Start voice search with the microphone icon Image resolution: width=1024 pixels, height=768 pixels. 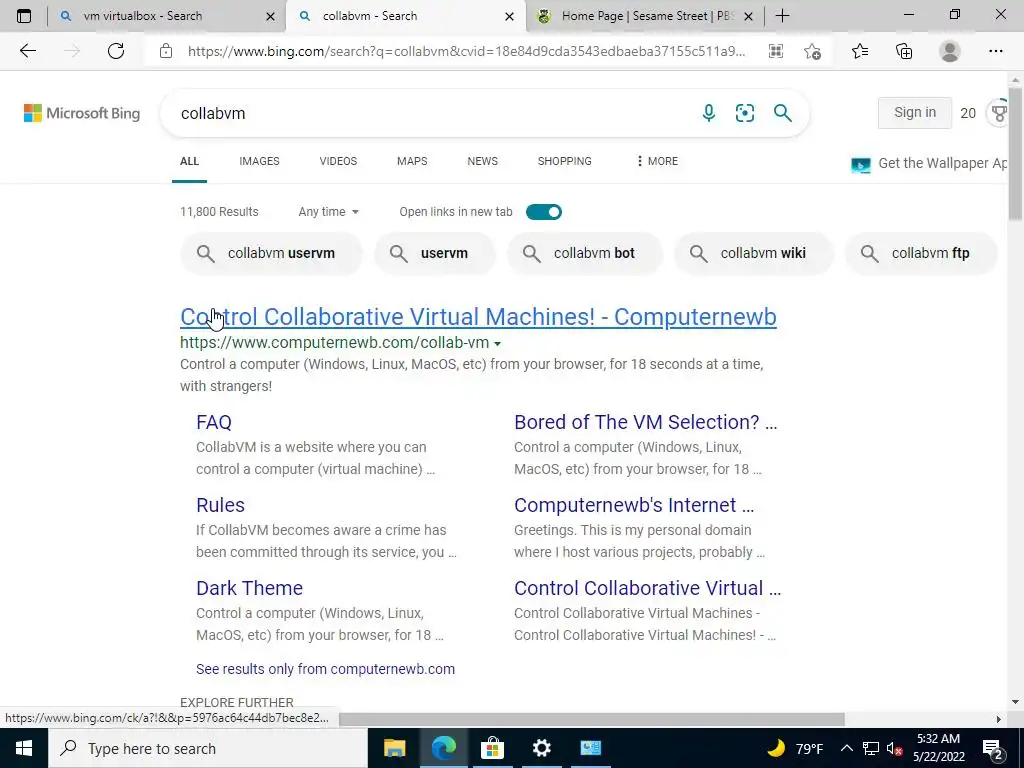pyautogui.click(x=709, y=113)
